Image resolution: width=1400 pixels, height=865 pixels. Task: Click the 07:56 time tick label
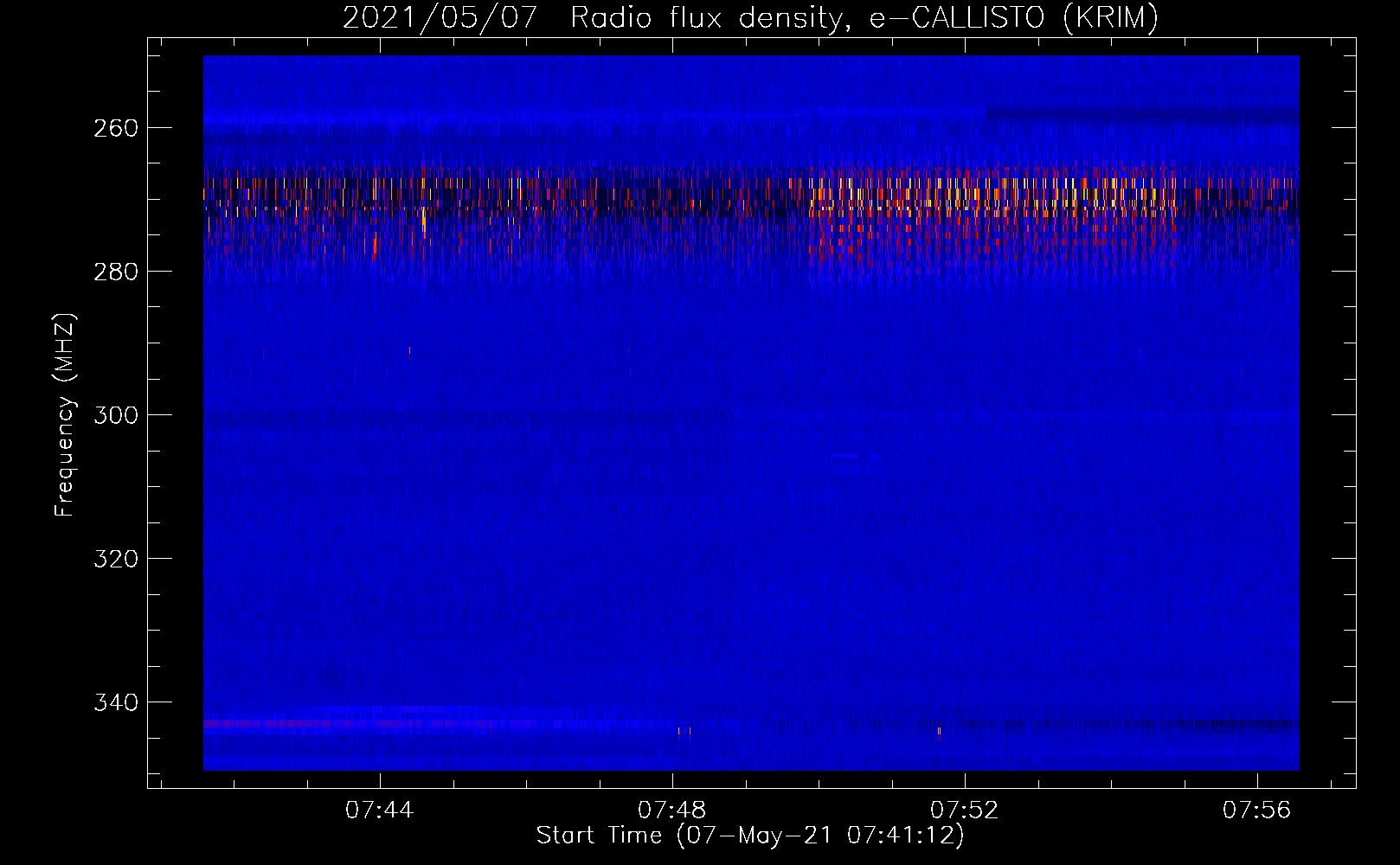(1257, 811)
